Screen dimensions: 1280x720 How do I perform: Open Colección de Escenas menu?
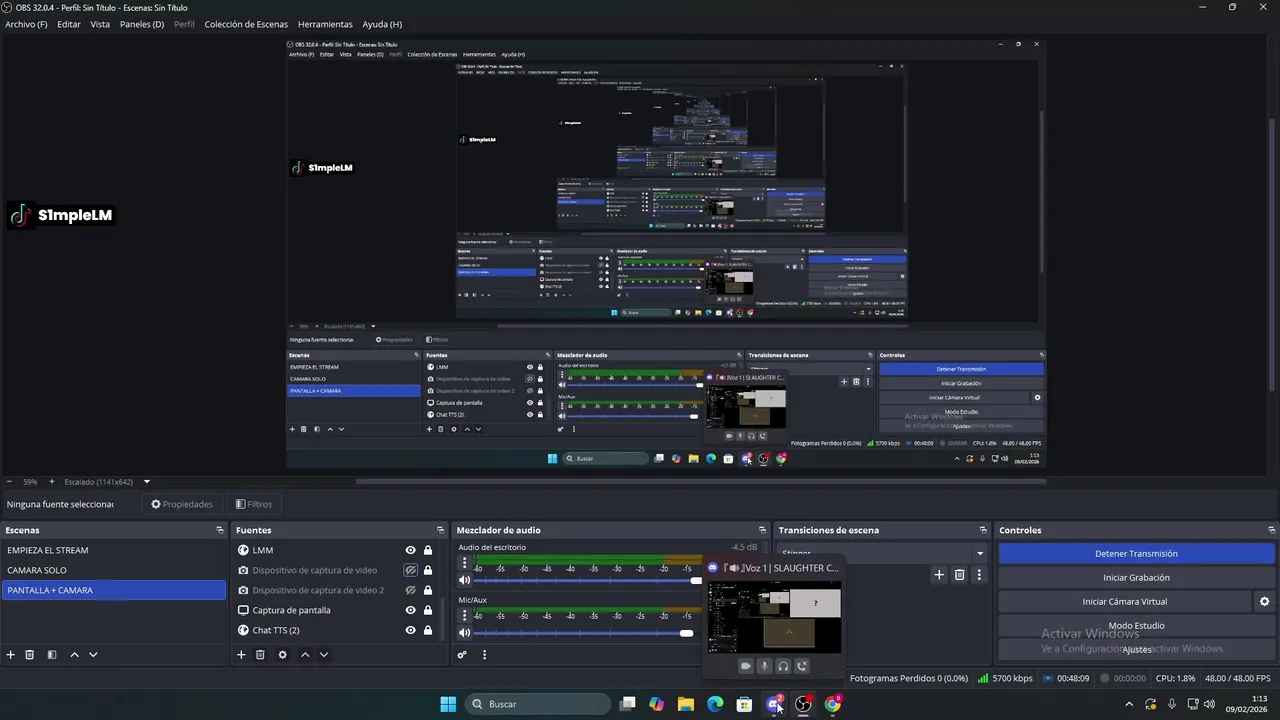click(246, 24)
